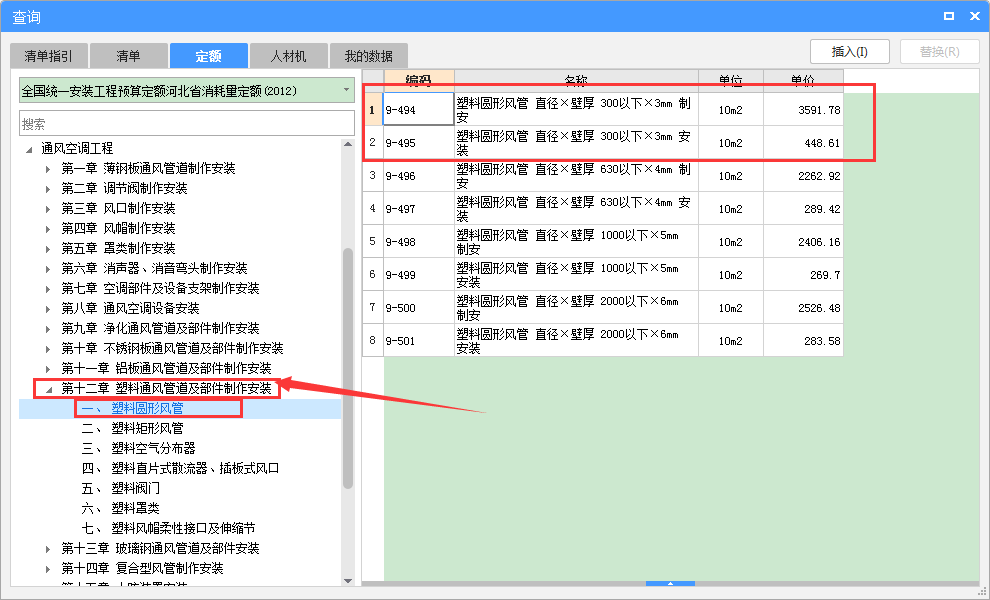Expand 第二章 调节阀制作安装
The width and height of the screenshot is (990, 600).
[48, 189]
